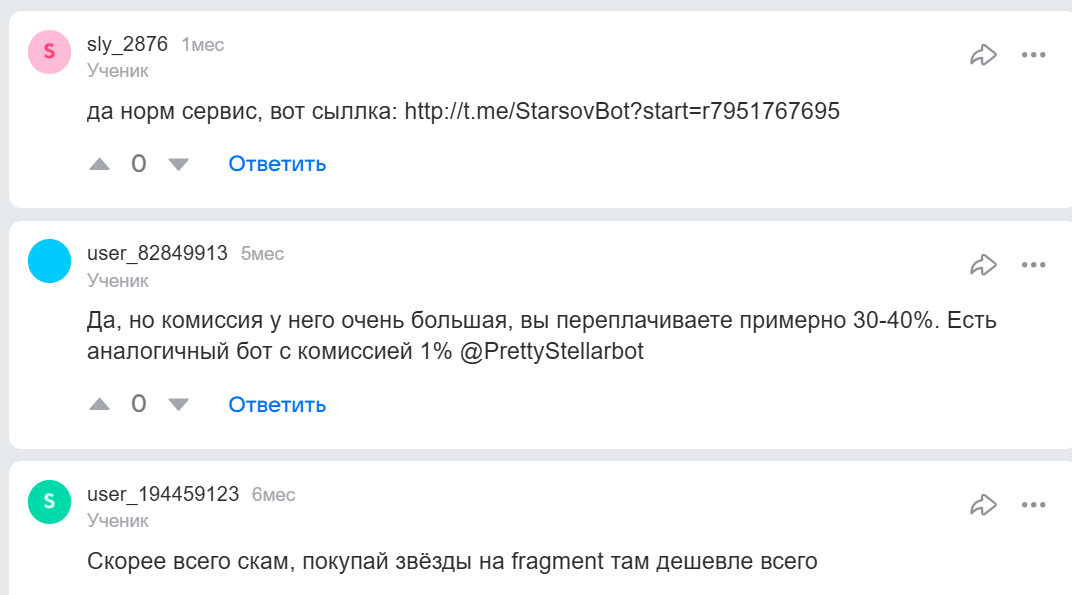Click the 5мес timestamp on user_82849913's comment

click(x=262, y=255)
